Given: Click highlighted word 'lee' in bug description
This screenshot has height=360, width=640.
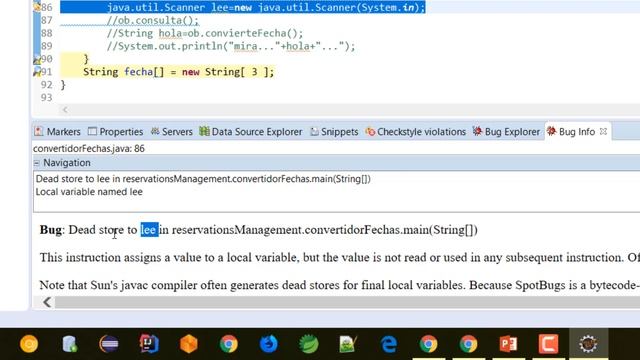Looking at the screenshot, I should pos(149,230).
